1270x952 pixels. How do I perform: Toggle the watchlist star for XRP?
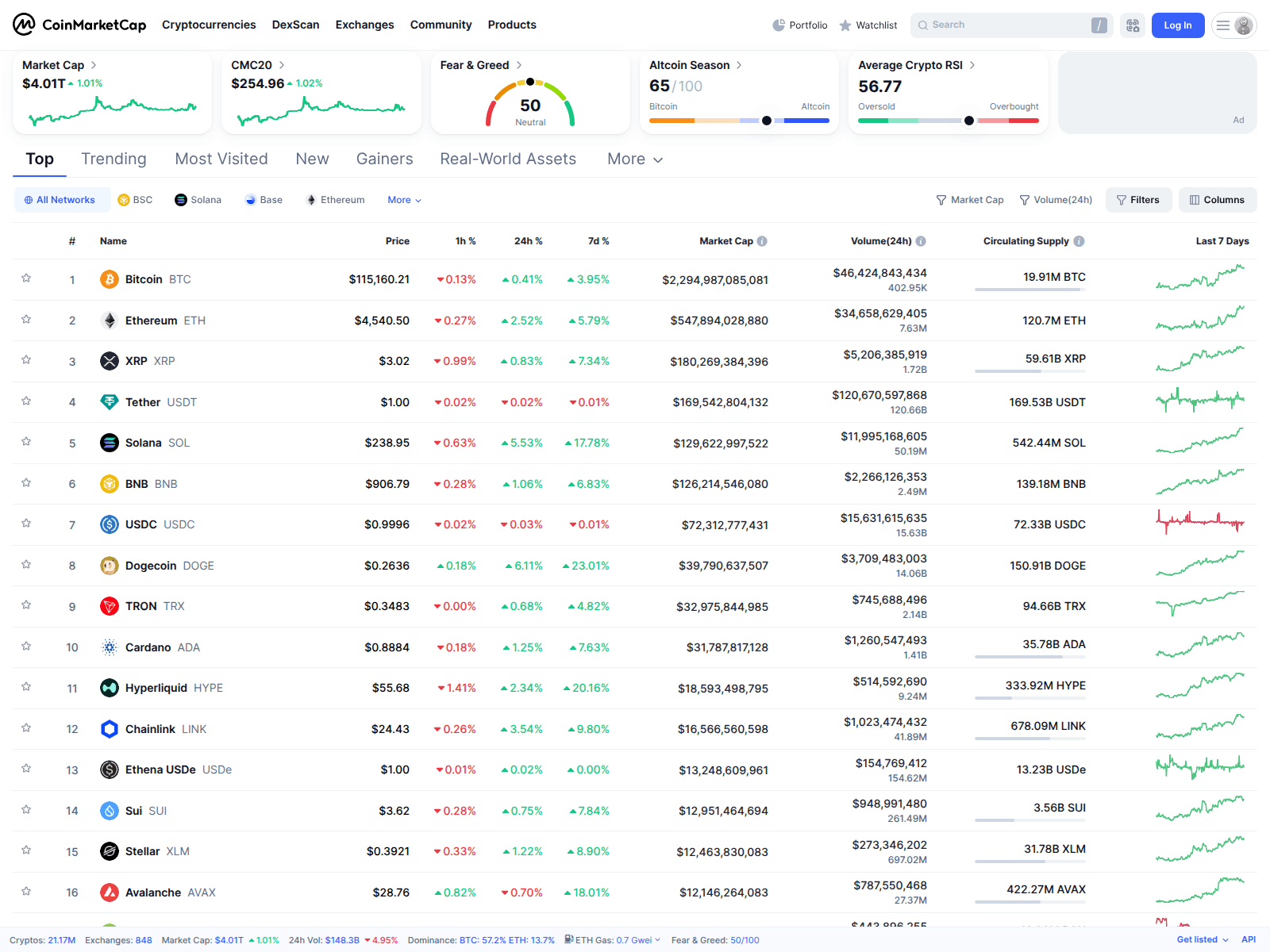pyautogui.click(x=26, y=360)
